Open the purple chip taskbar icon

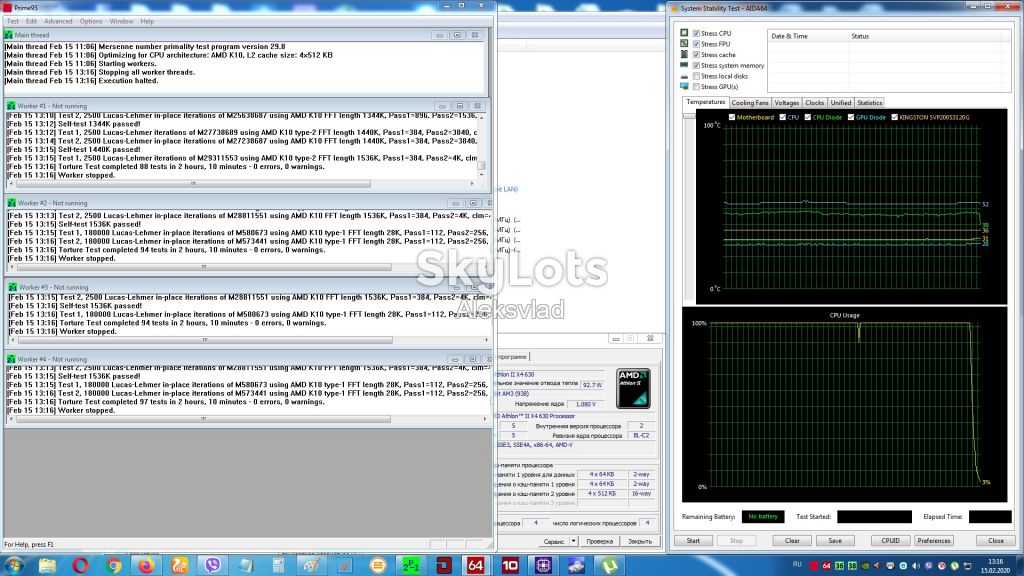[x=543, y=565]
